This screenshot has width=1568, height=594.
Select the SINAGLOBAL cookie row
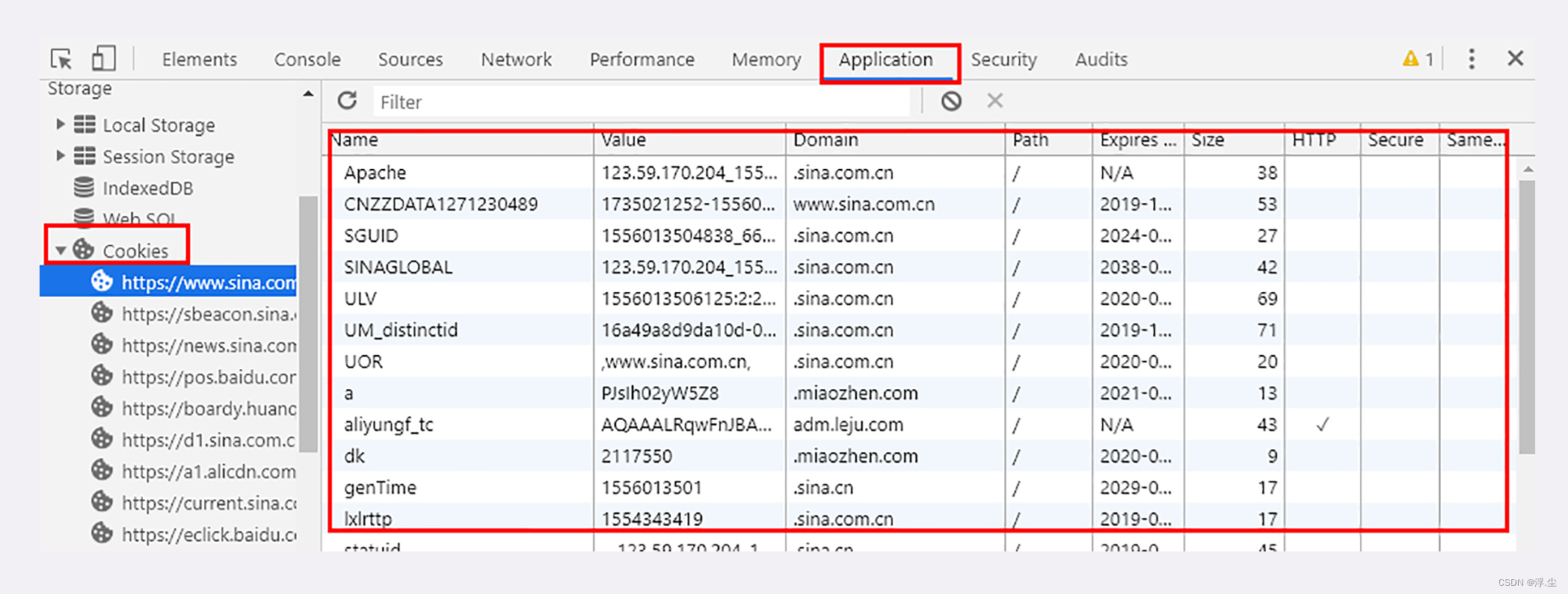pyautogui.click(x=918, y=267)
